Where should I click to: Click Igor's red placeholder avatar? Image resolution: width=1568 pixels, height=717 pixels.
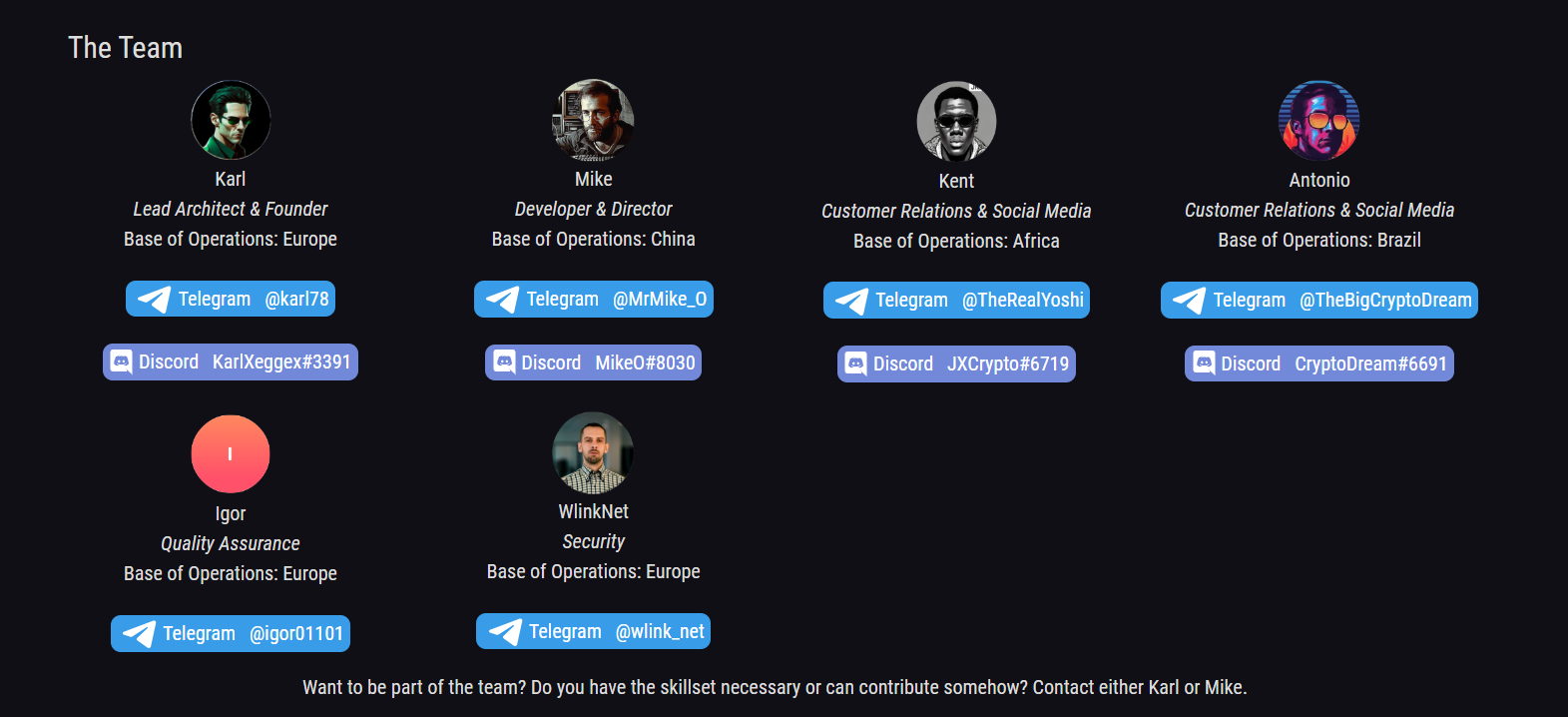point(231,454)
